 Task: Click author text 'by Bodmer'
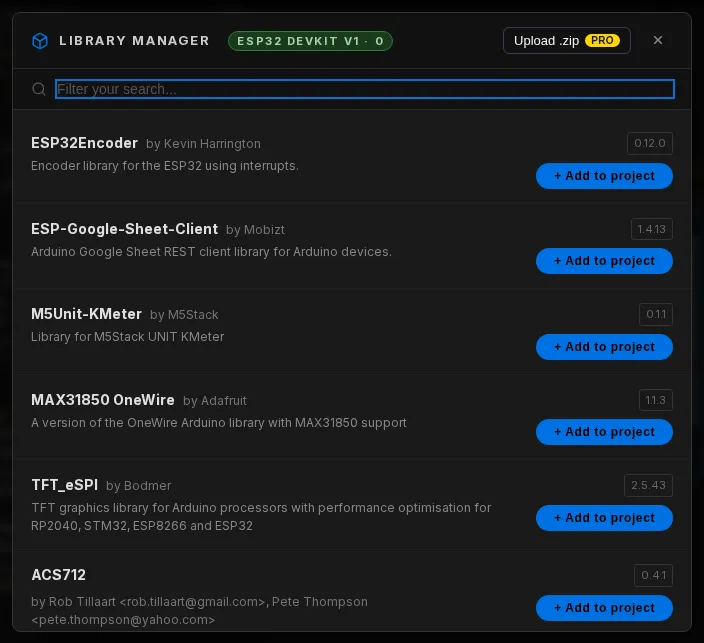[139, 486]
